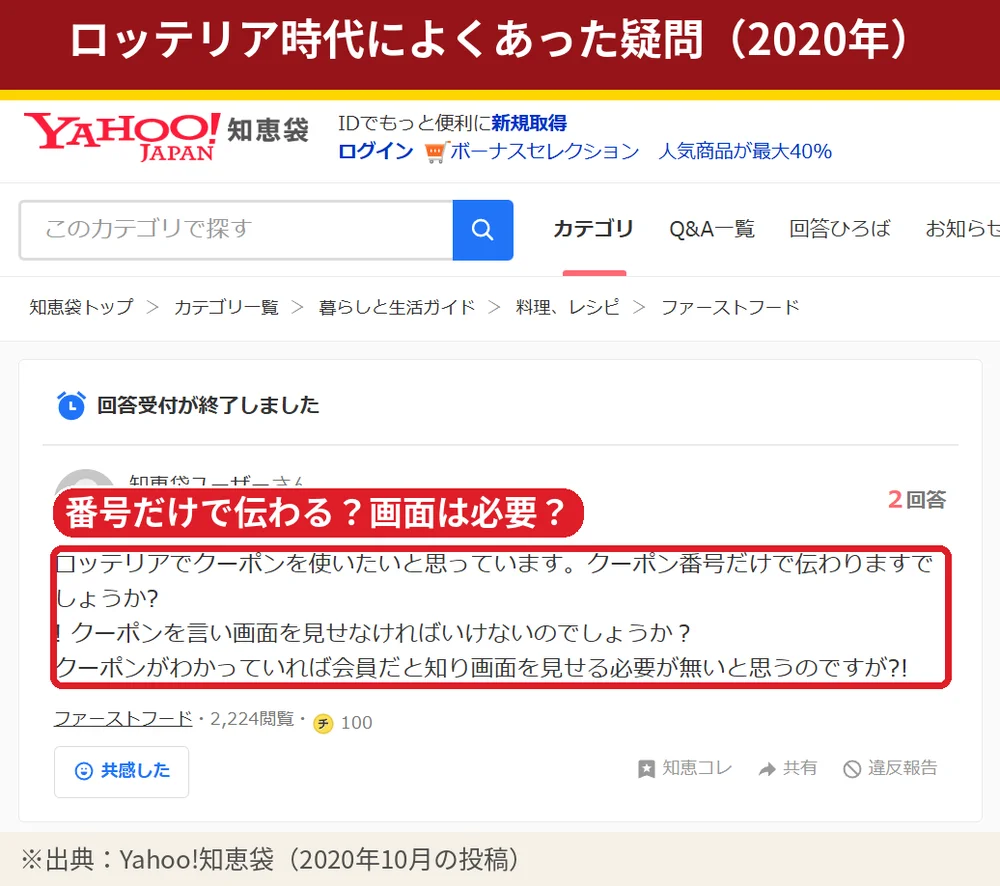Open the カテゴリ tab
This screenshot has width=1000, height=886.
[x=593, y=228]
